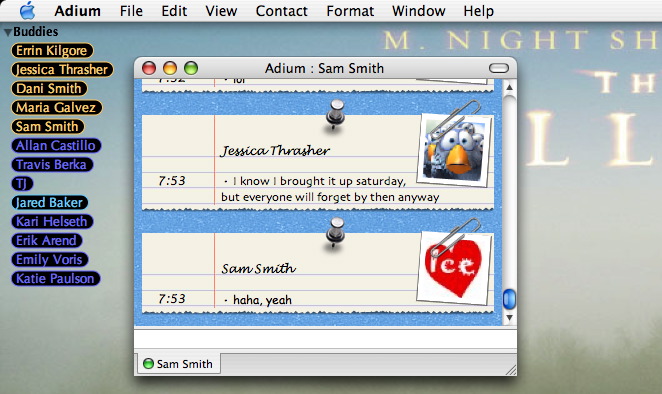Zoom the chat window with green button
This screenshot has height=394, width=662.
(191, 68)
